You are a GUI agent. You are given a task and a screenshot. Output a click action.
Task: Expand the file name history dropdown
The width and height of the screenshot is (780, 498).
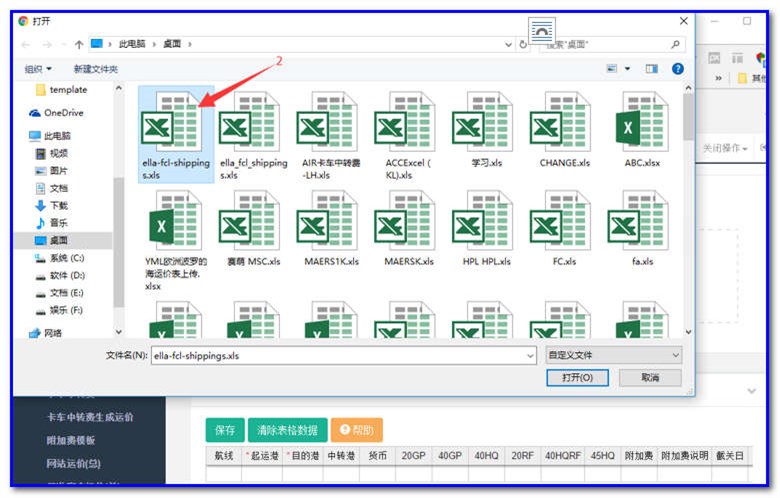pyautogui.click(x=530, y=355)
